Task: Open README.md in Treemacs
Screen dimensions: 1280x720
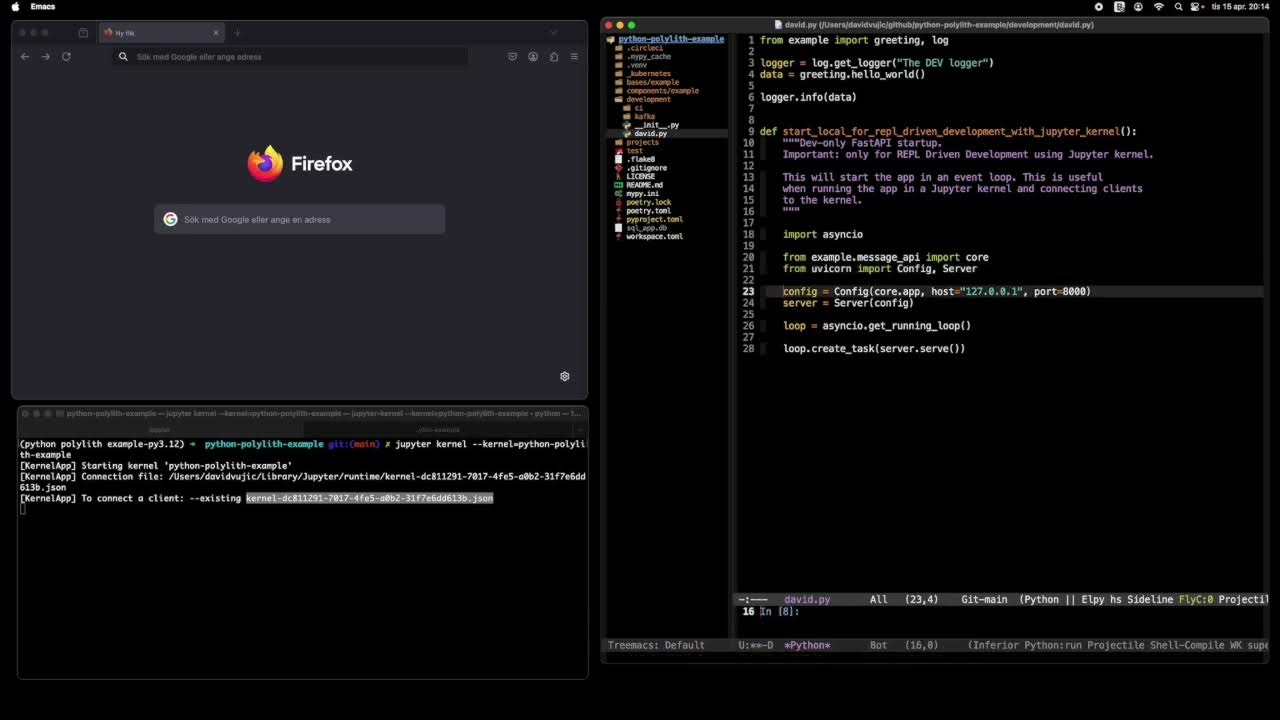Action: pyautogui.click(x=645, y=185)
